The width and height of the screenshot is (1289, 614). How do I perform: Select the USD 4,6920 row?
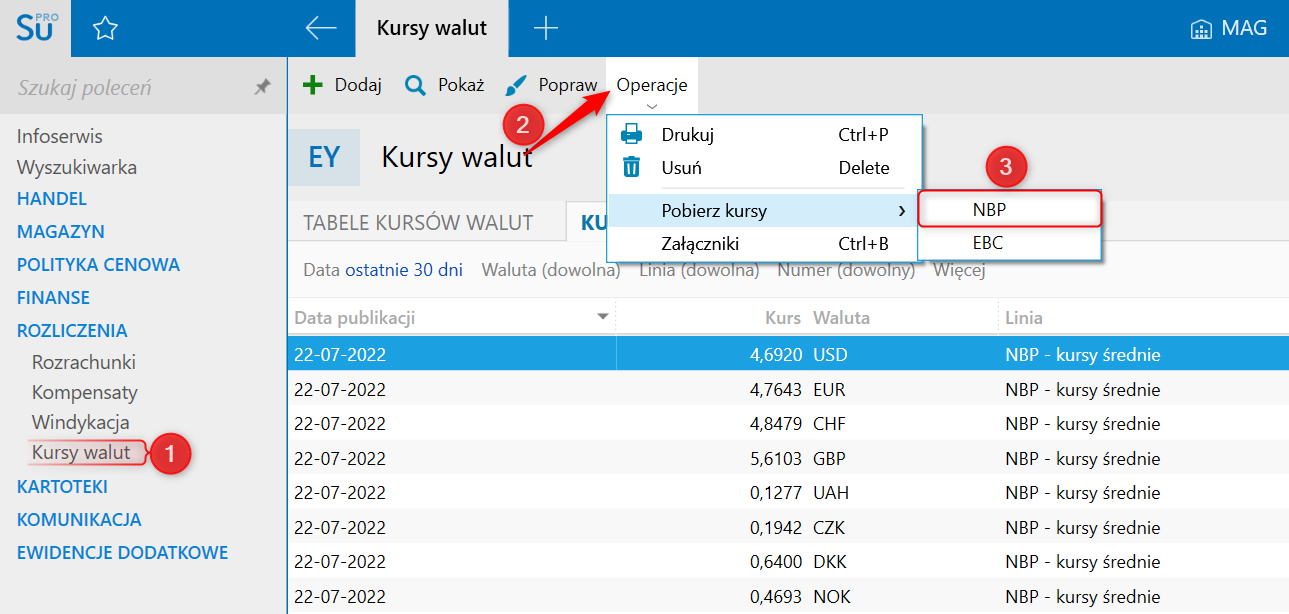coord(788,355)
